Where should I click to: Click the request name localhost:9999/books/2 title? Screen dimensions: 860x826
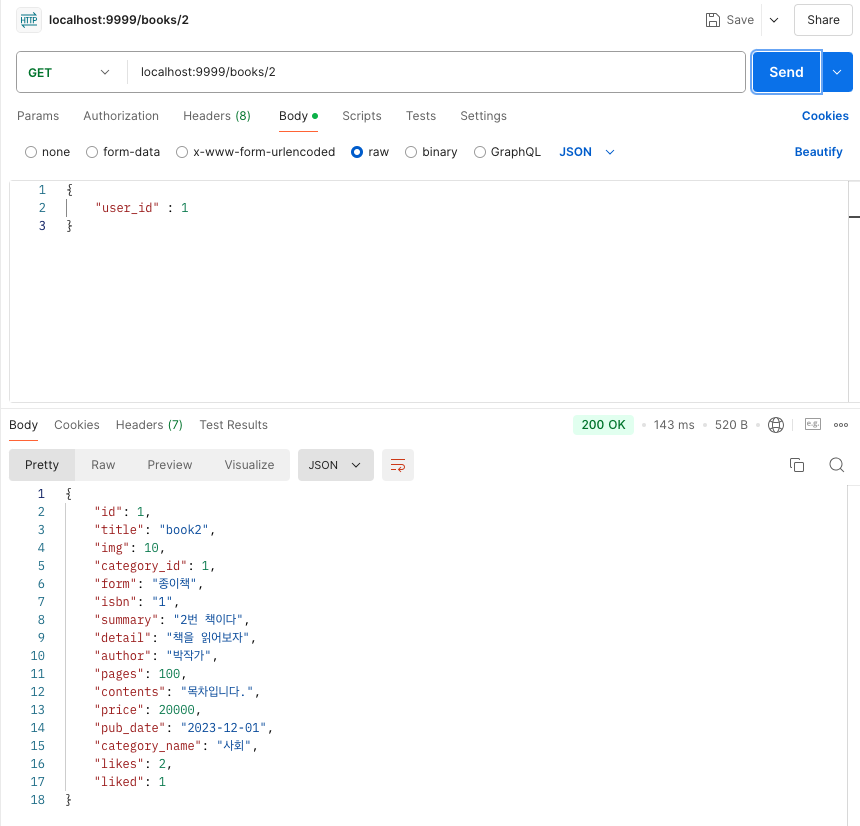tap(119, 20)
